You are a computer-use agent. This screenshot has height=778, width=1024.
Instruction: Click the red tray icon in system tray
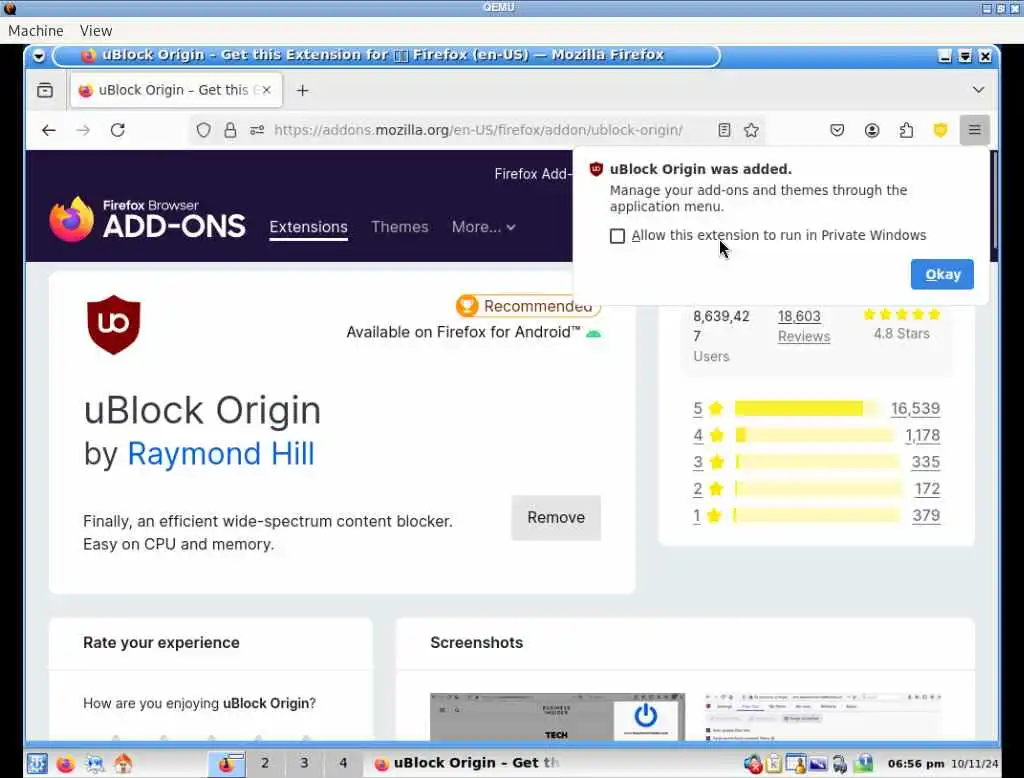coord(753,763)
